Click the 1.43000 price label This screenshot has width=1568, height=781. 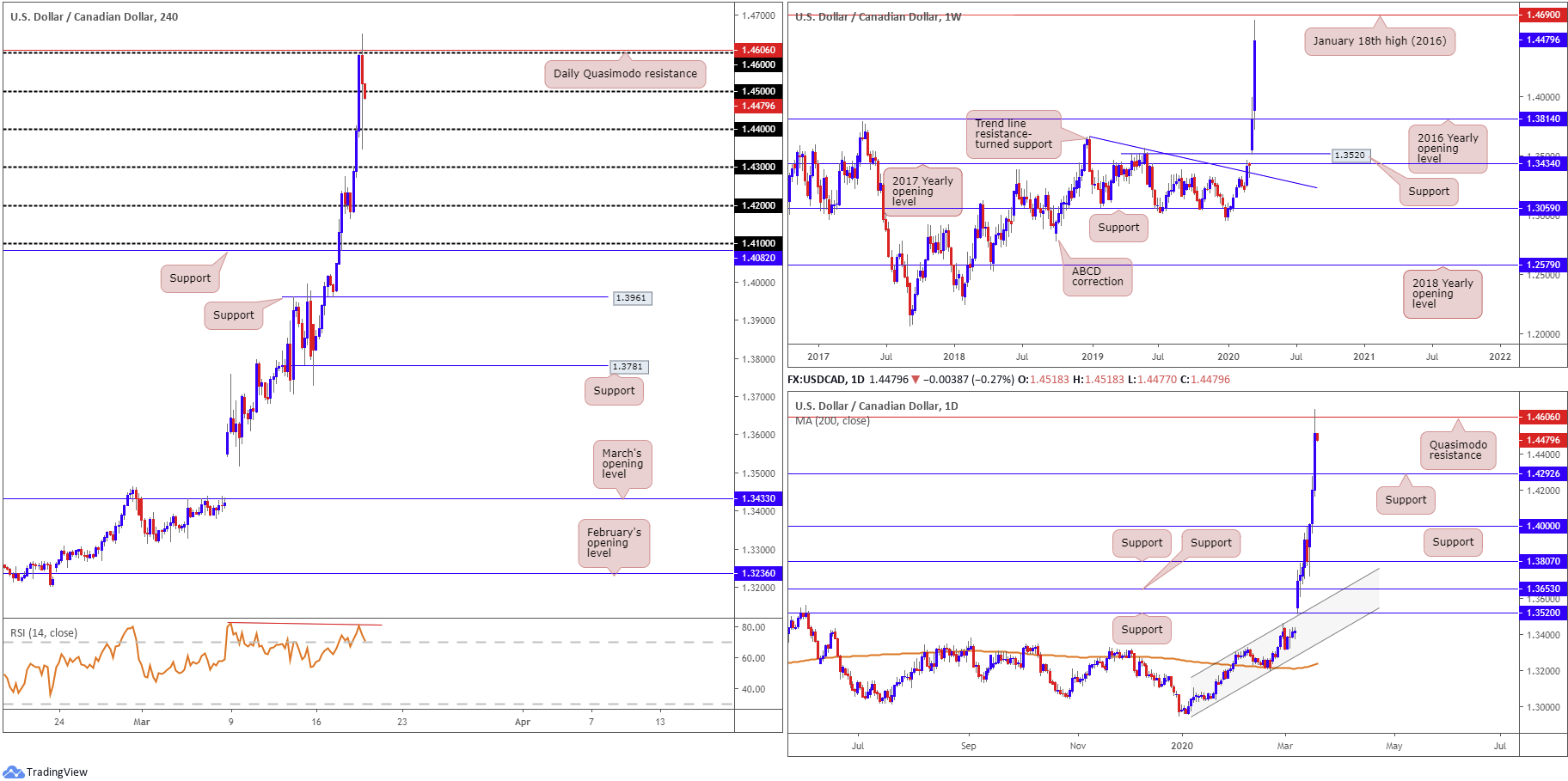coord(758,167)
